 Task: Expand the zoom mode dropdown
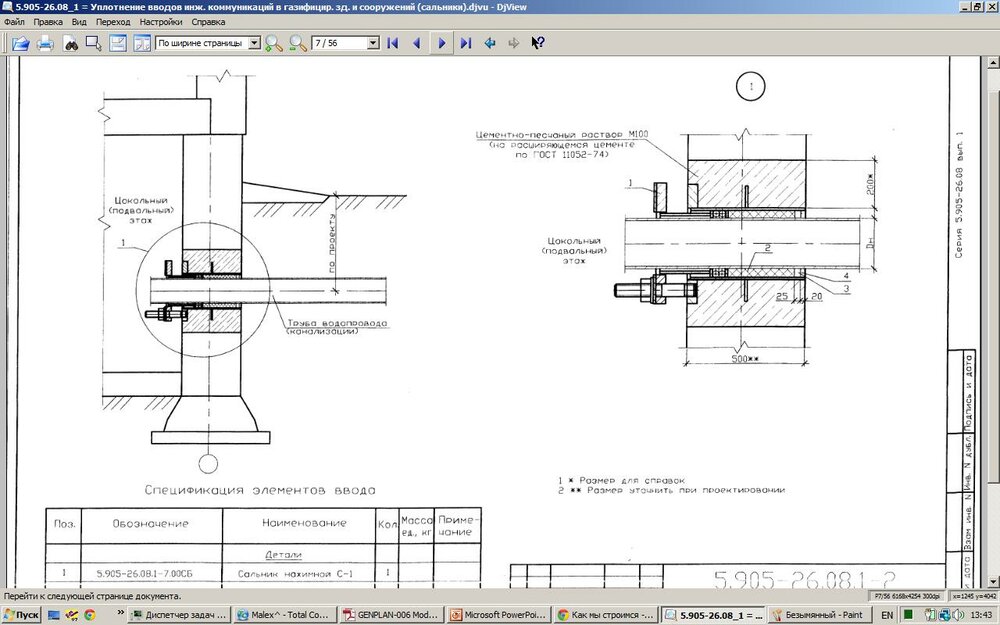254,43
